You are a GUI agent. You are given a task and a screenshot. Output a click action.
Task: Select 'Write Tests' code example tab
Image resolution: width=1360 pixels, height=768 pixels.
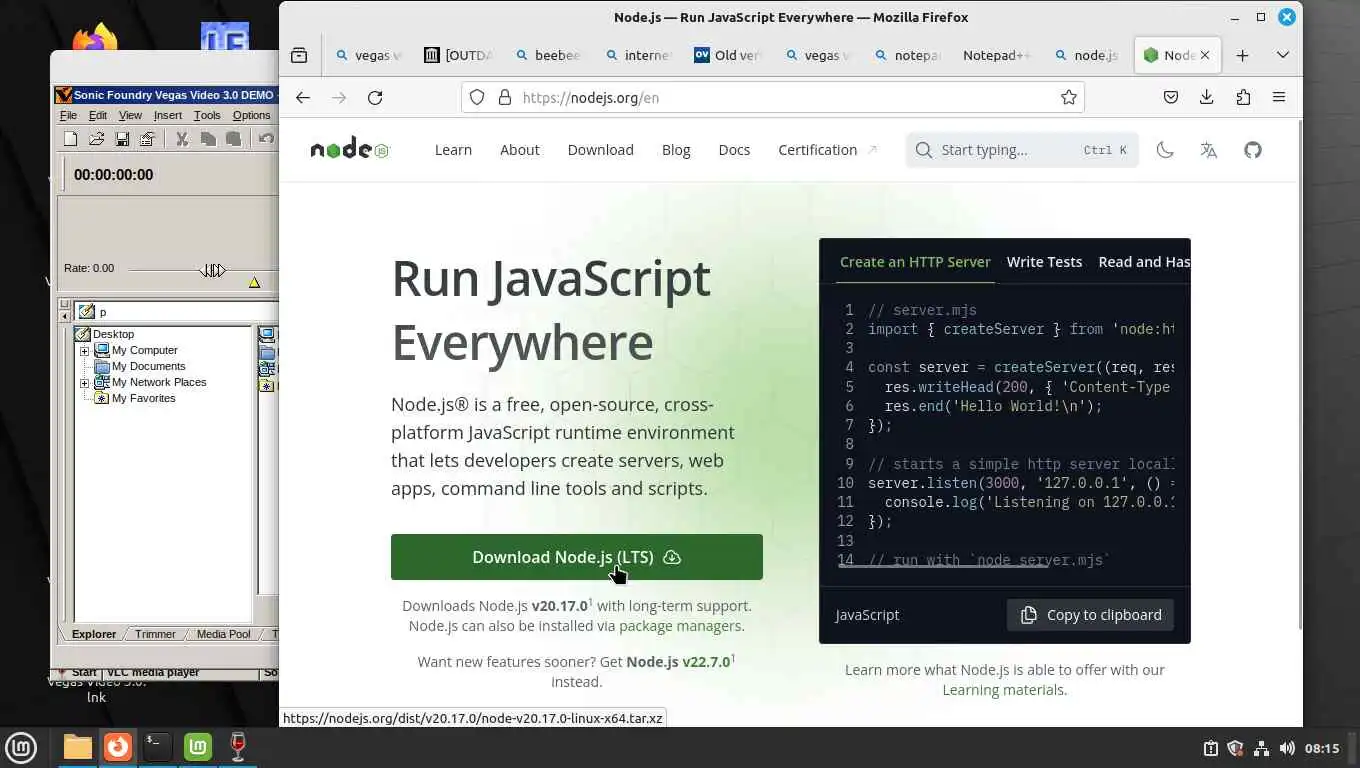[x=1044, y=262]
